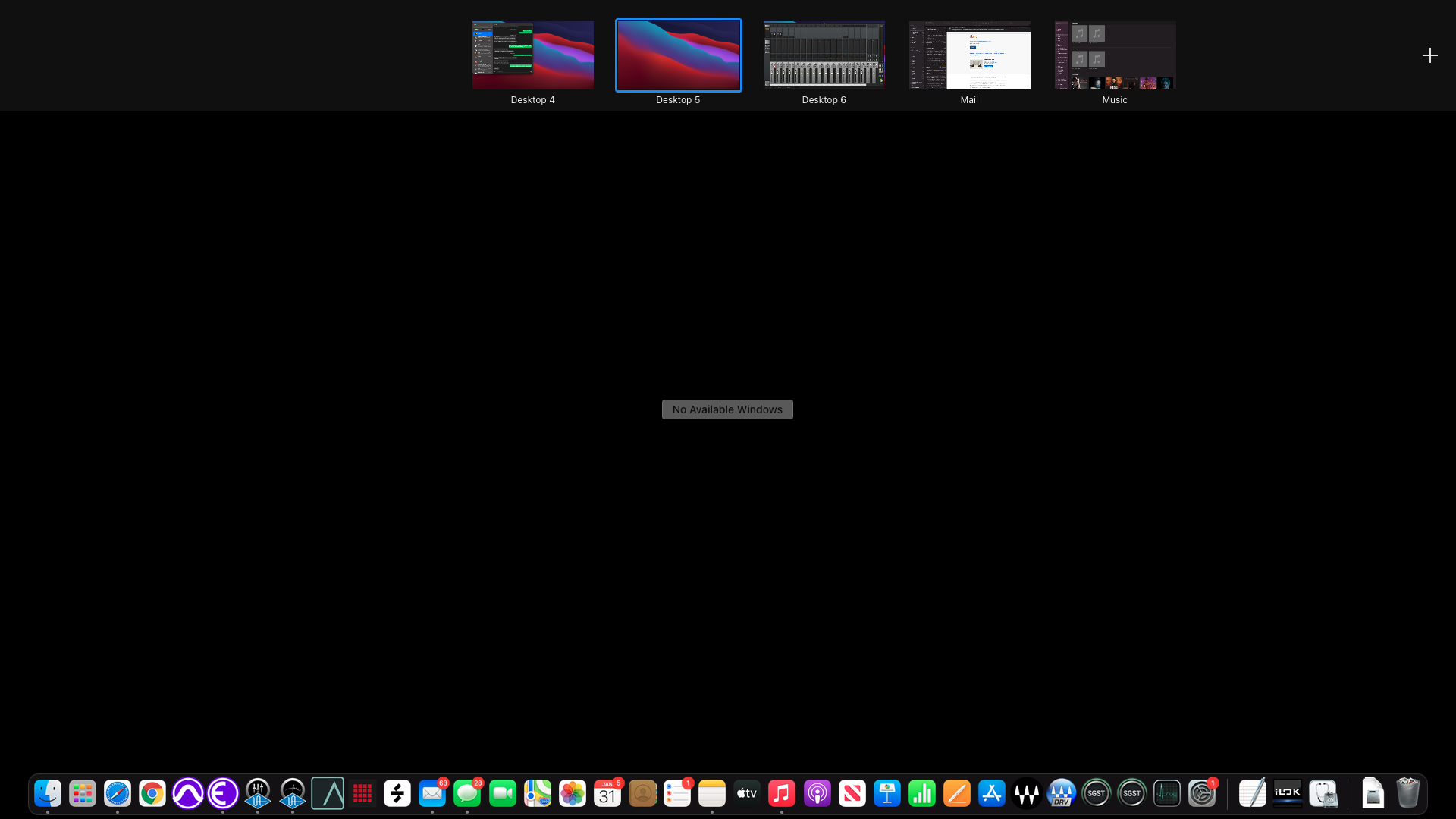Open the Keynote dock icon
Image resolution: width=1456 pixels, height=819 pixels.
point(887,794)
